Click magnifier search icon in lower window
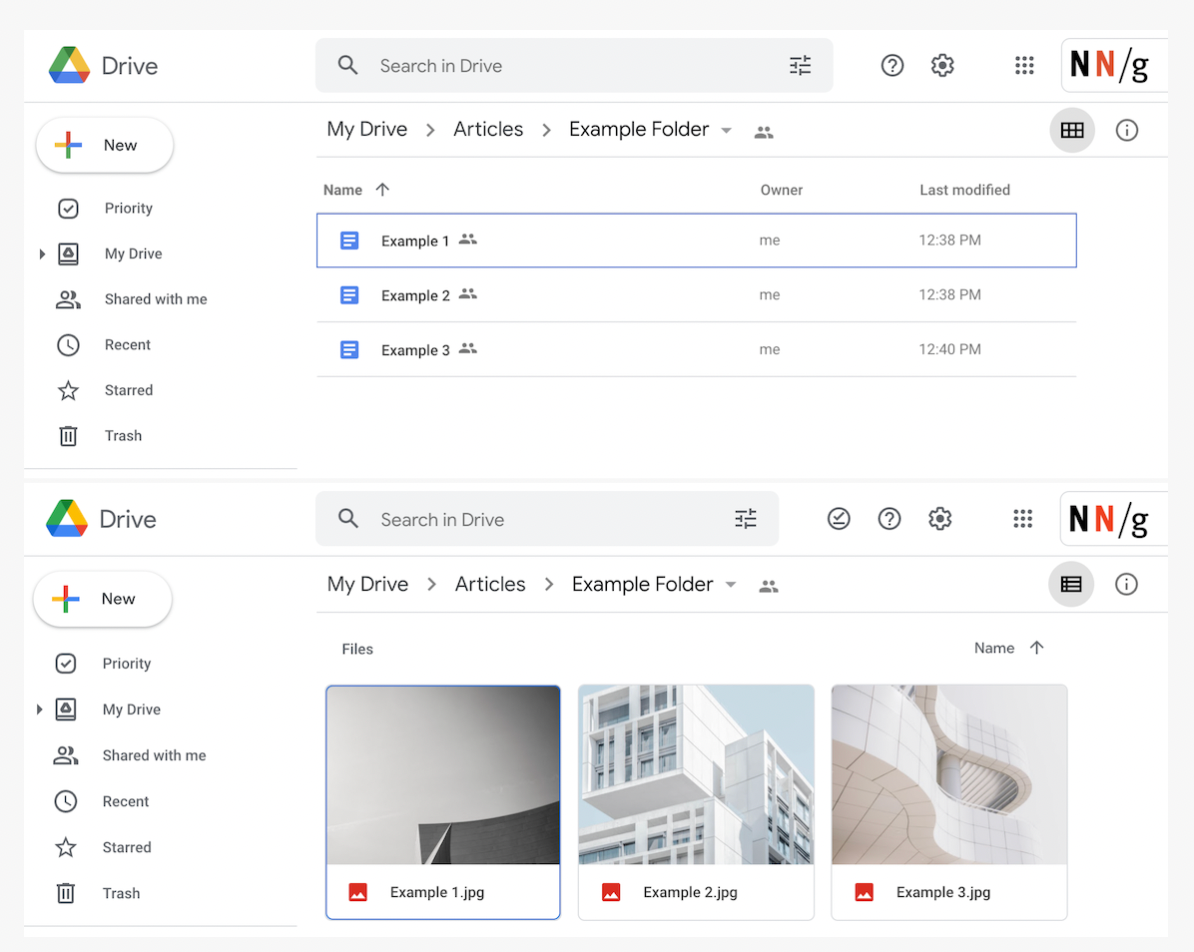The height and width of the screenshot is (952, 1194). 348,519
